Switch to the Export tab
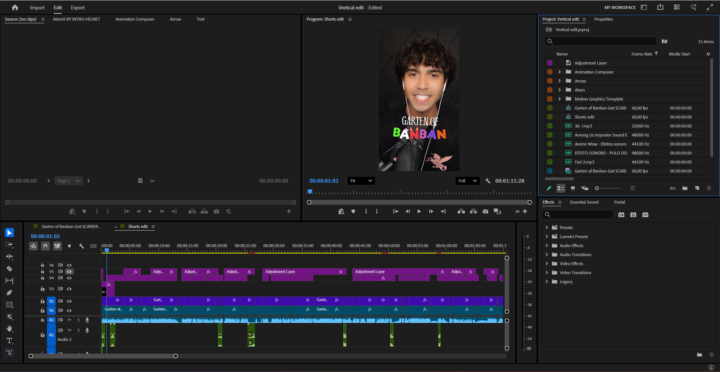The image size is (720, 372). pos(78,8)
